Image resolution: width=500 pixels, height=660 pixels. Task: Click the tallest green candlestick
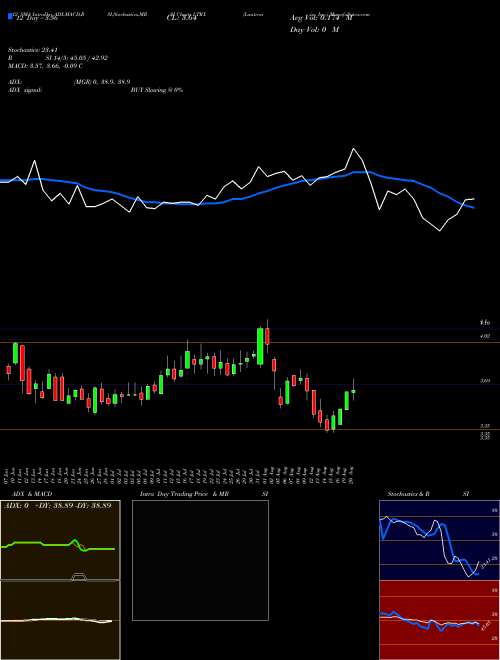tap(261, 346)
